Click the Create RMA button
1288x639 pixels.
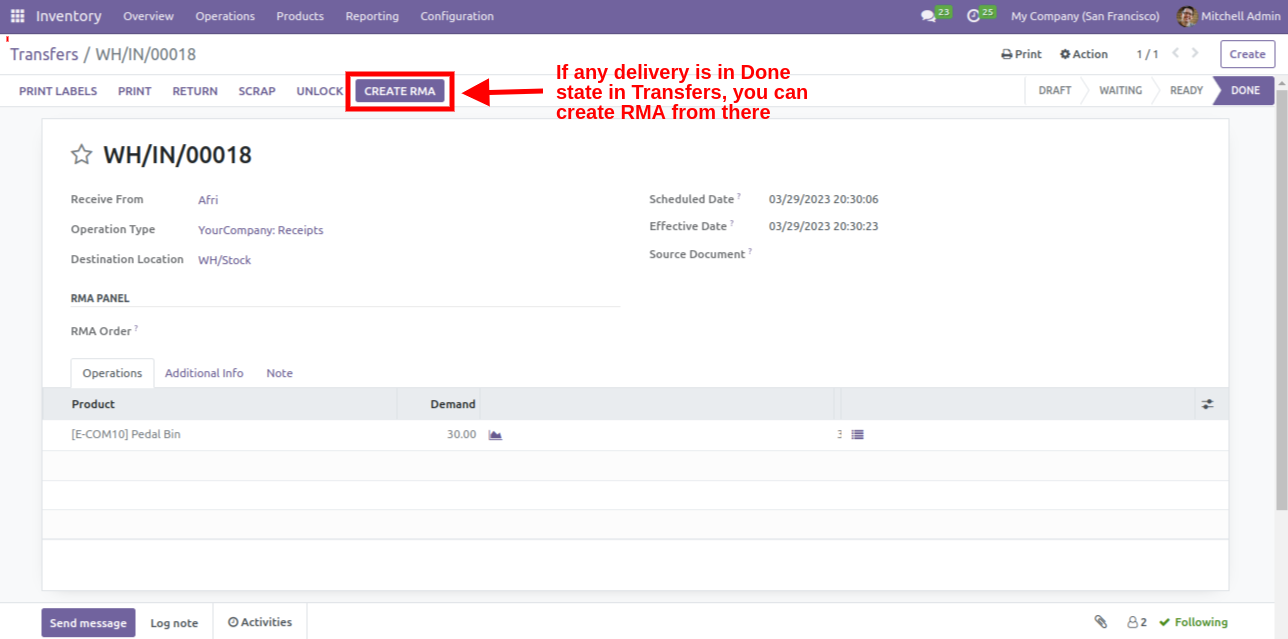[x=399, y=91]
